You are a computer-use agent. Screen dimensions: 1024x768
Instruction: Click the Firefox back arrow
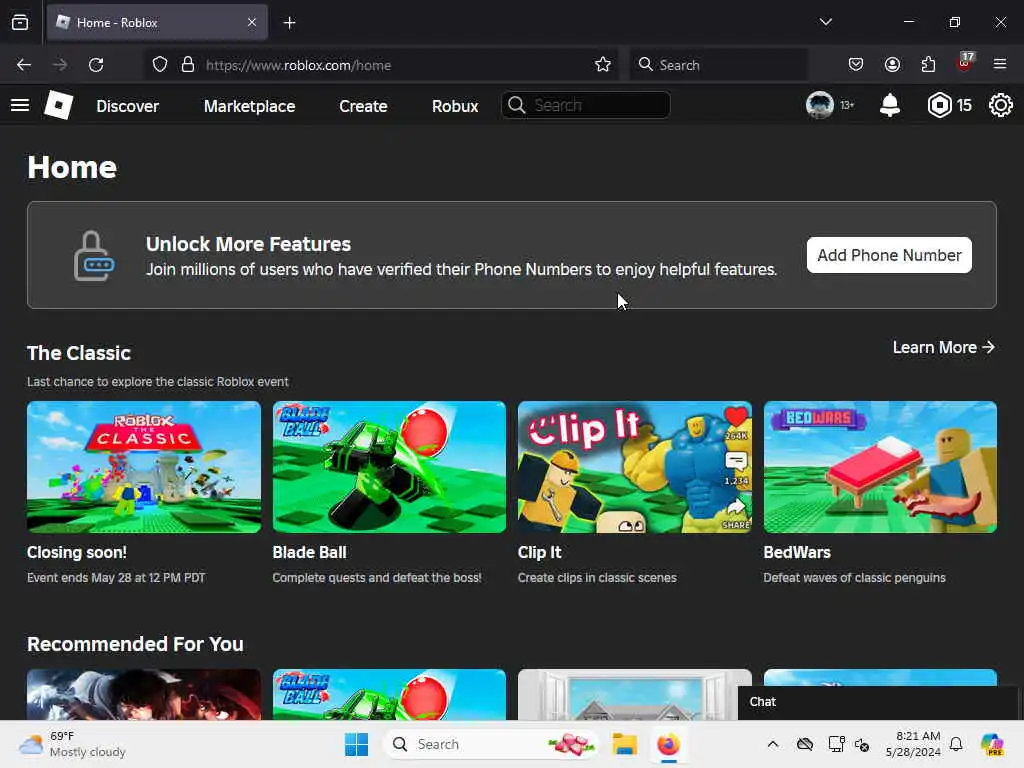tap(24, 65)
